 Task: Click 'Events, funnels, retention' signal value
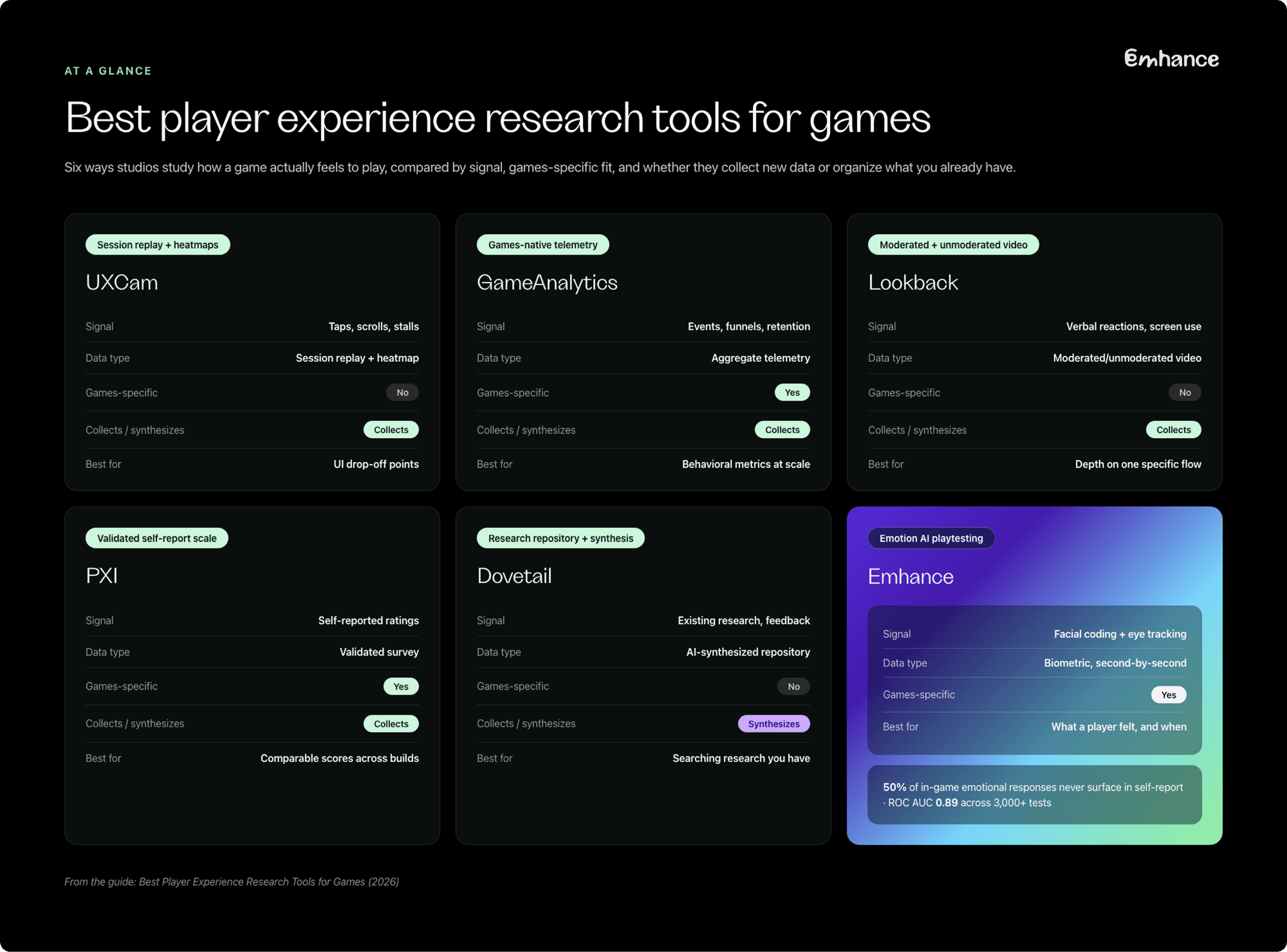click(x=748, y=326)
